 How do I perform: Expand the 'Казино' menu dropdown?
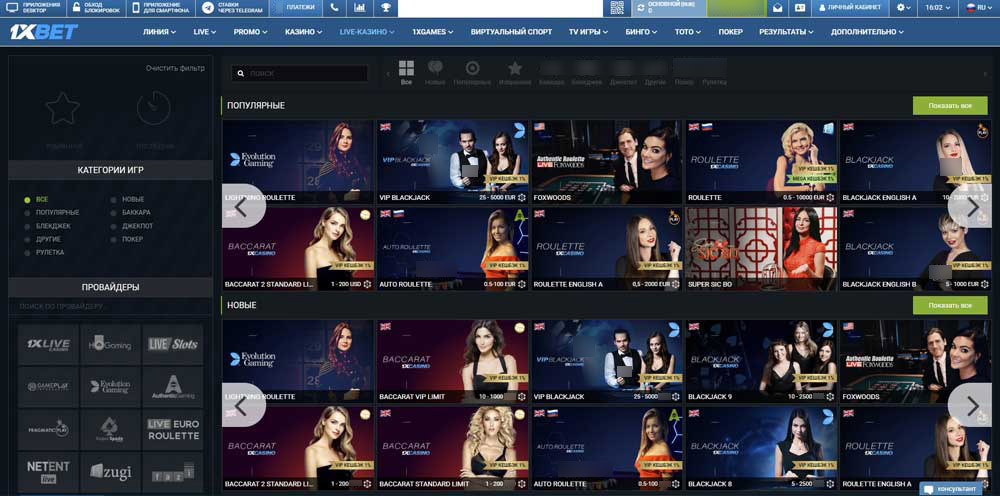point(303,31)
